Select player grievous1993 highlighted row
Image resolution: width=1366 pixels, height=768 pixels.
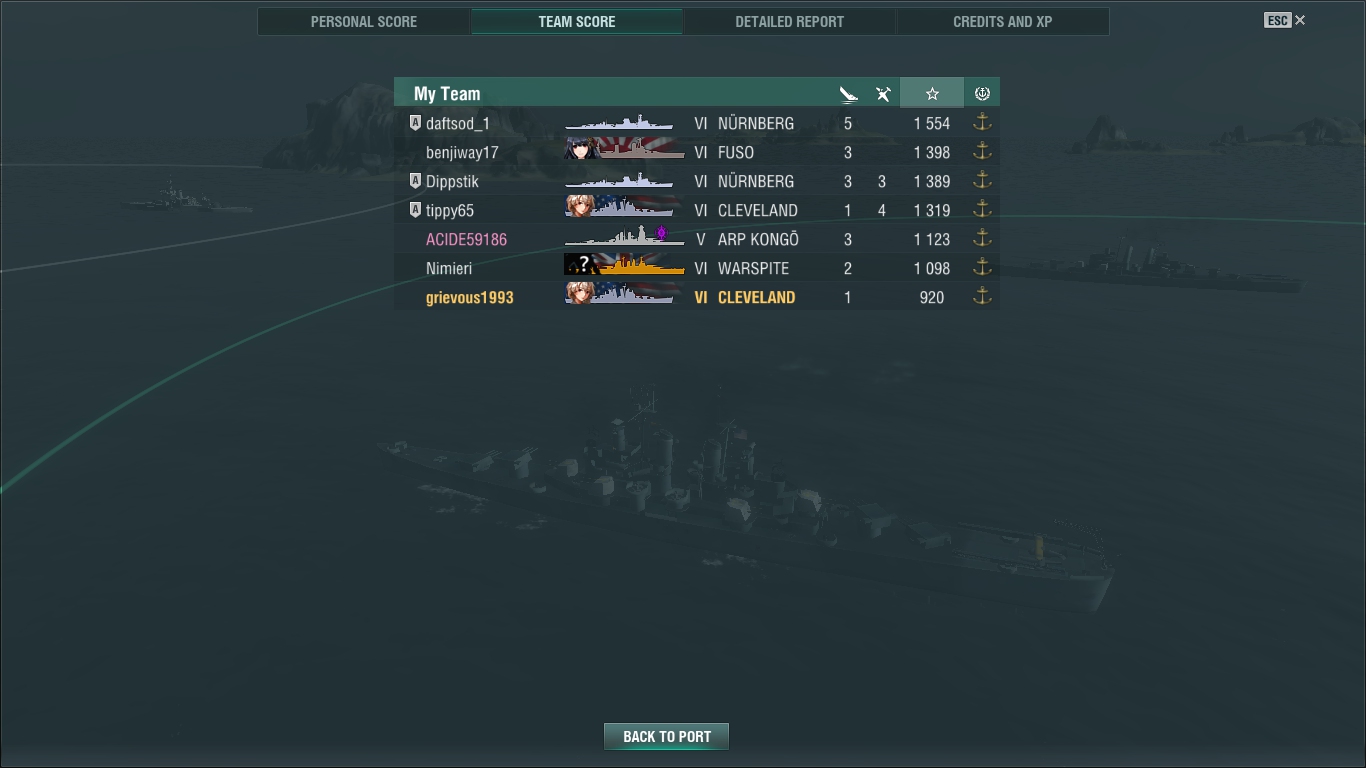696,297
